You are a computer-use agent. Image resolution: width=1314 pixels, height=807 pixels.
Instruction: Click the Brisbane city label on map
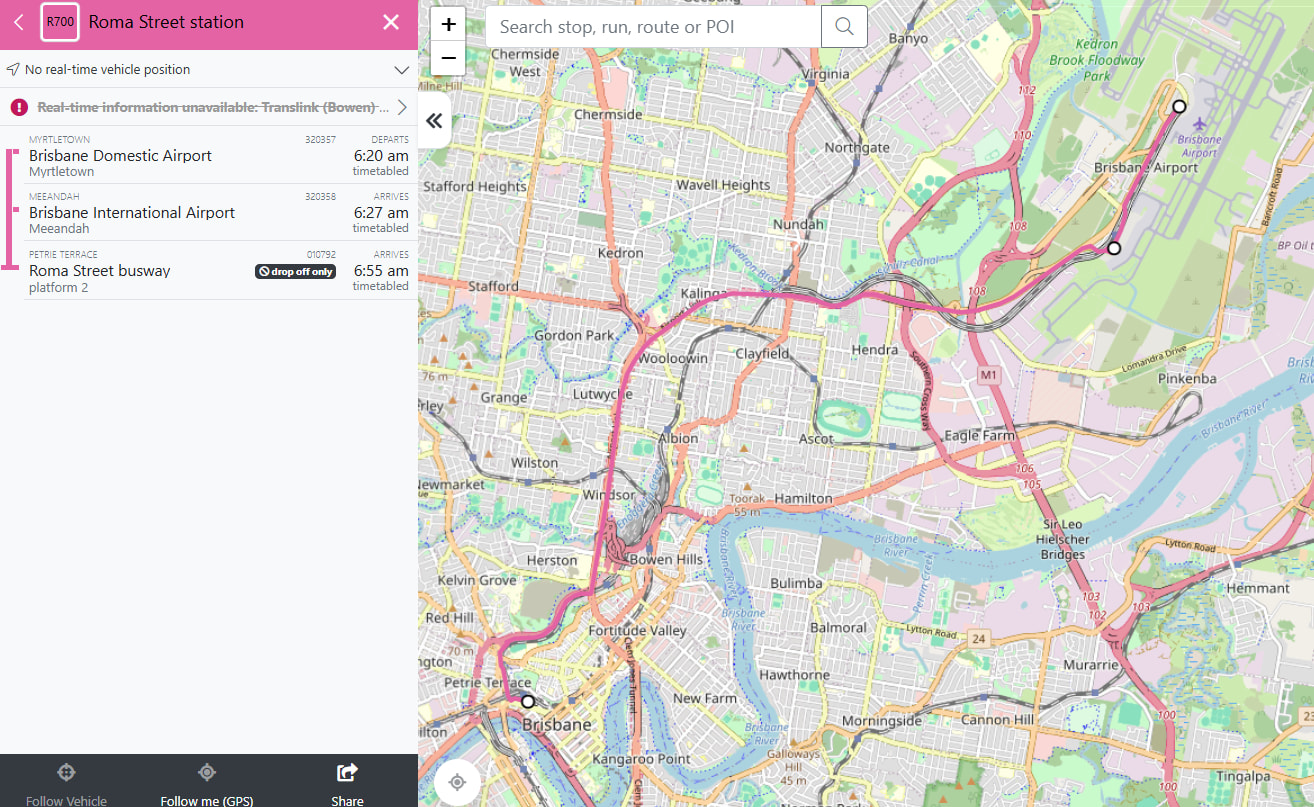557,724
